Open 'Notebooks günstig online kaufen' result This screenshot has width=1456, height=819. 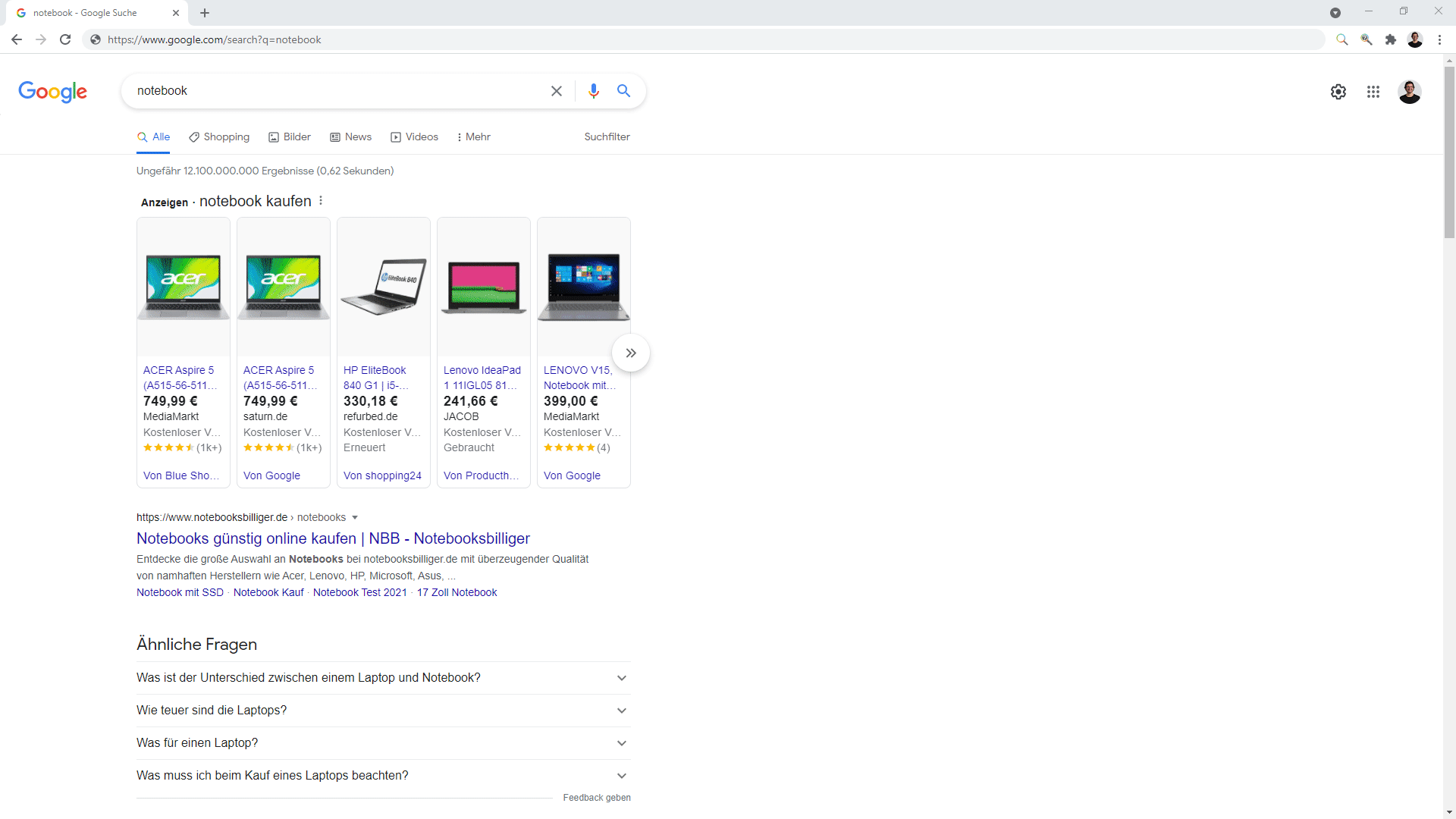(x=333, y=538)
